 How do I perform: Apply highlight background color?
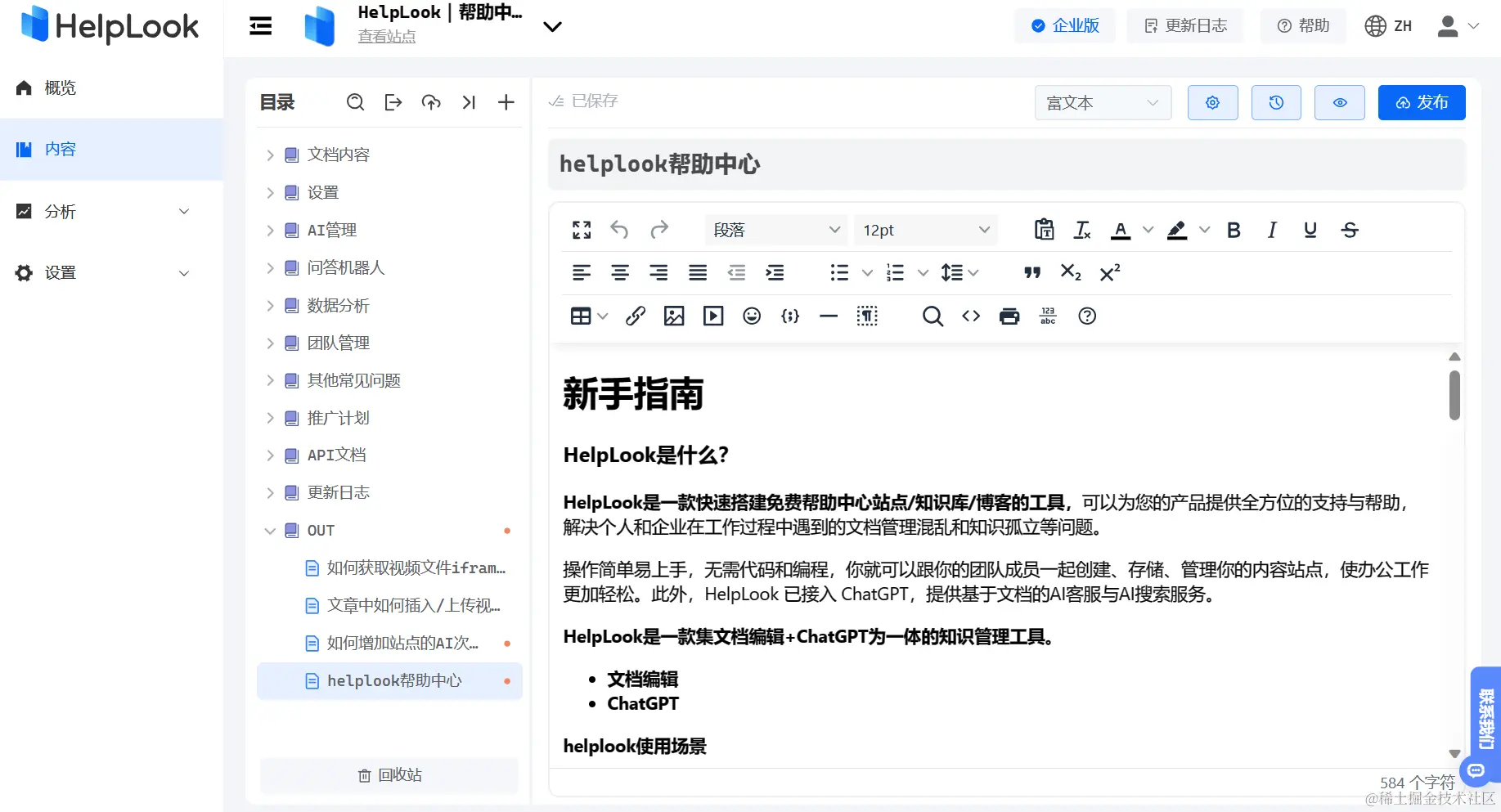pyautogui.click(x=1177, y=231)
